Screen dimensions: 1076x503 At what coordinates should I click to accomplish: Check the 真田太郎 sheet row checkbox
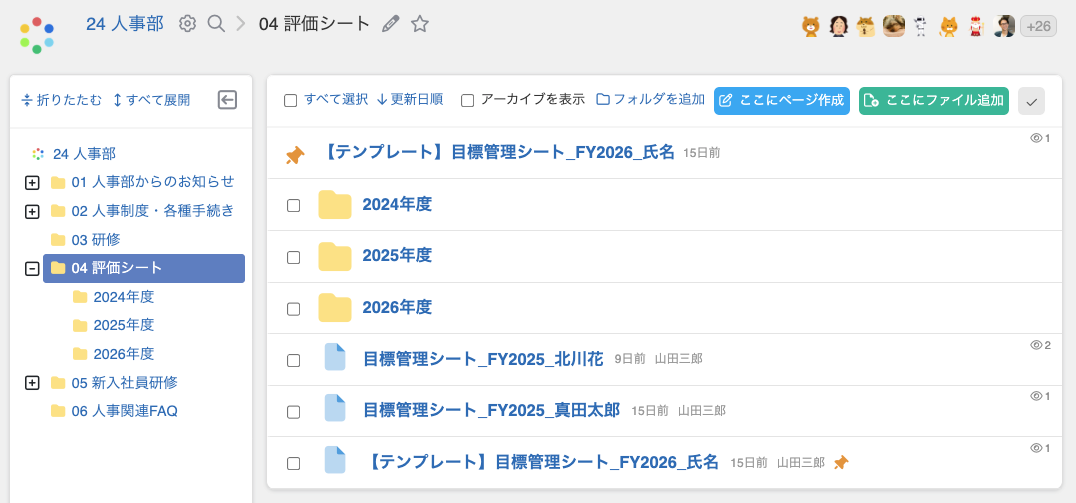[x=293, y=412]
